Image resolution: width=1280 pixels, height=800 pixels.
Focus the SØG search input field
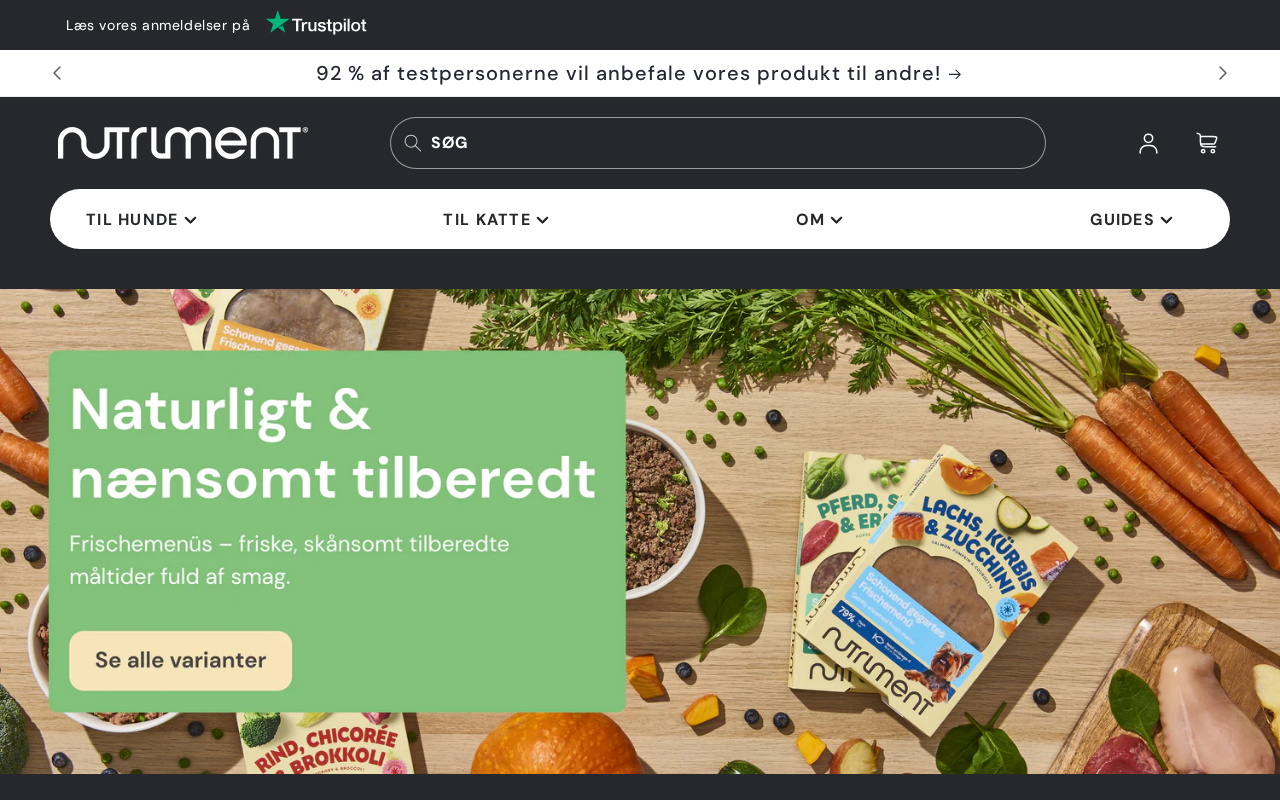point(718,143)
